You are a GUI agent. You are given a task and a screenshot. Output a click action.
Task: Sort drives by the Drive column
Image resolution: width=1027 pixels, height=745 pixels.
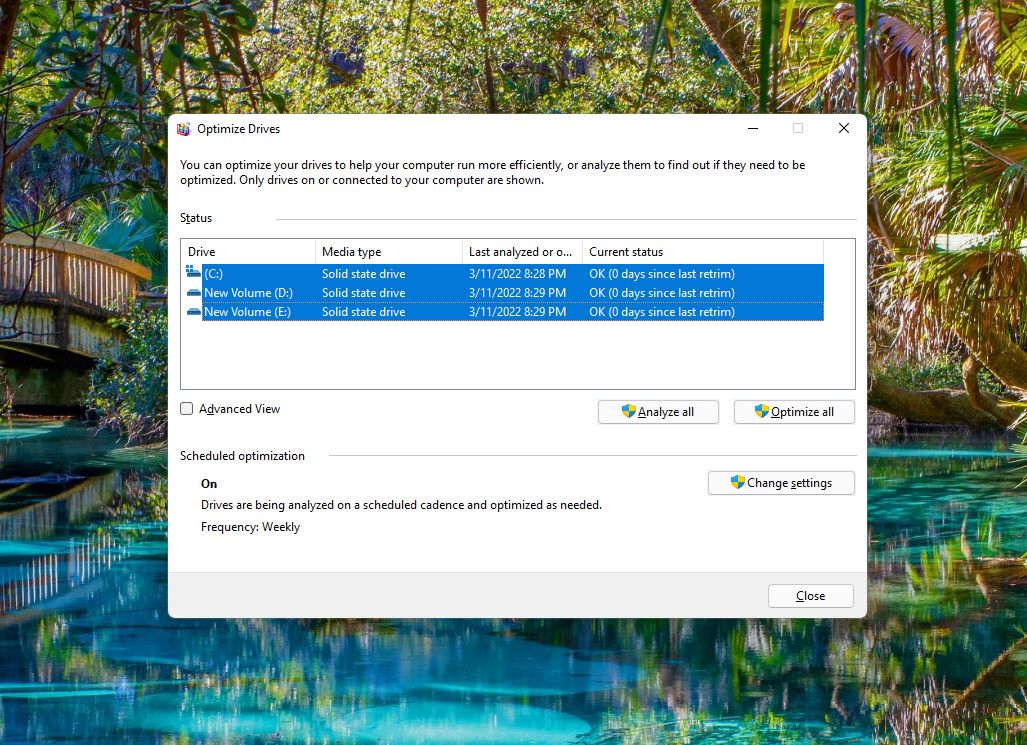pyautogui.click(x=247, y=251)
